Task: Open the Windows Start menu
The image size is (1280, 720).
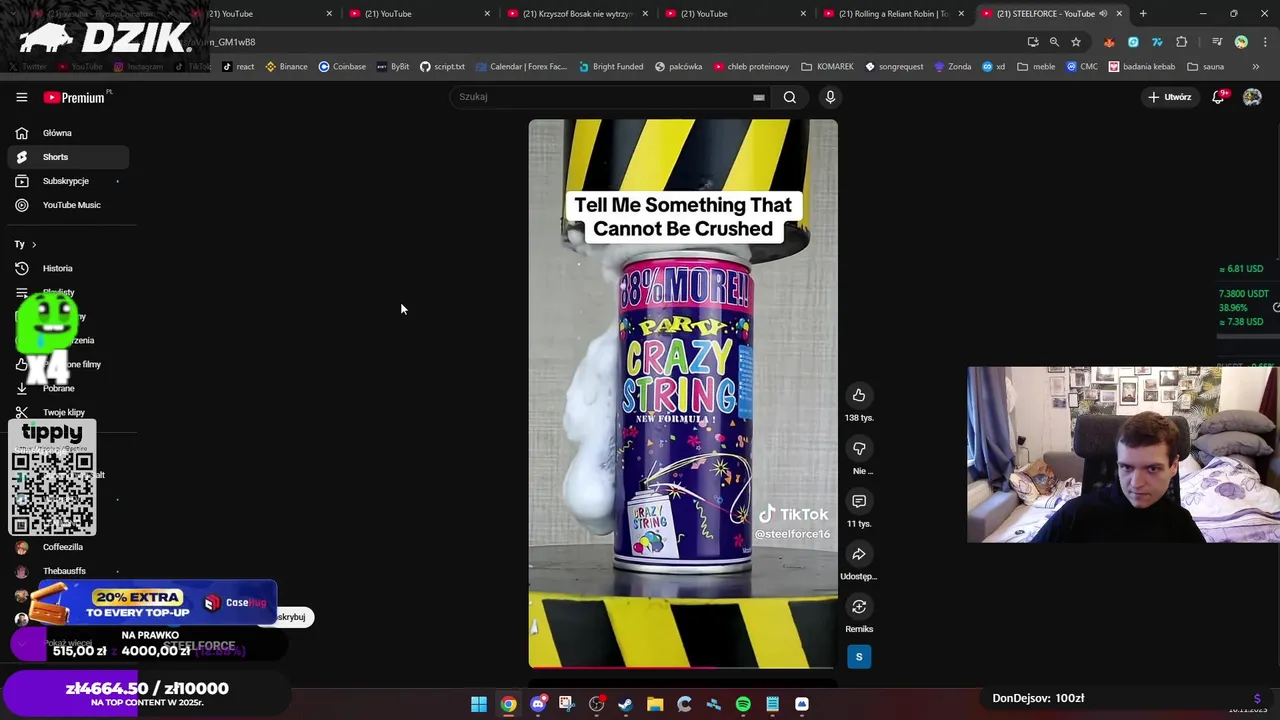Action: click(479, 704)
